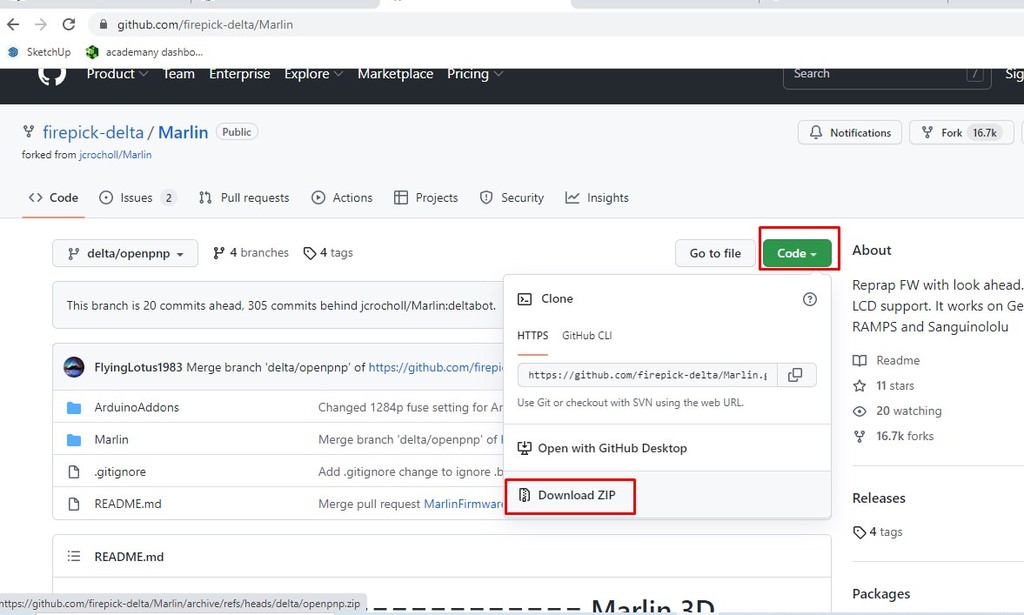Click the Notifications button

click(850, 133)
